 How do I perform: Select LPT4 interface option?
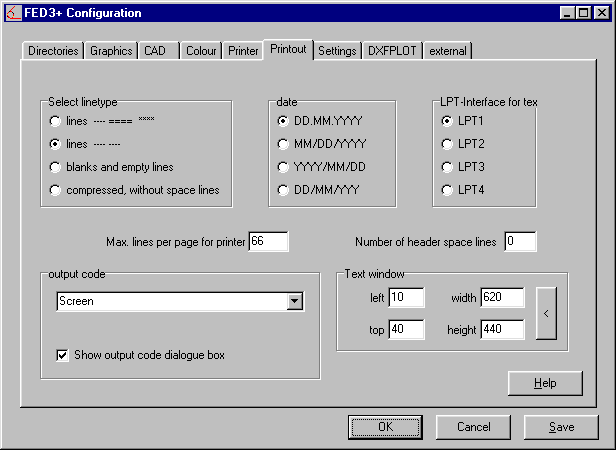pos(447,190)
